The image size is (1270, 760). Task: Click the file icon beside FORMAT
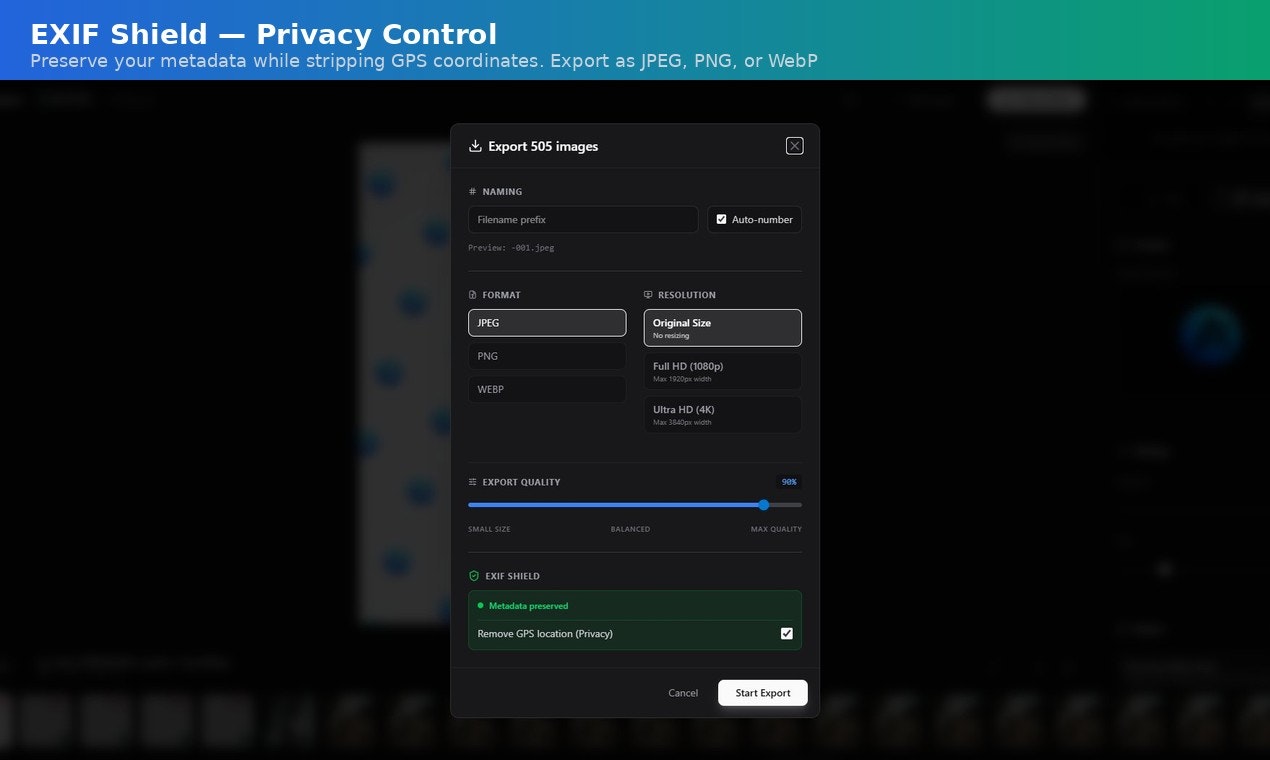[x=473, y=295]
